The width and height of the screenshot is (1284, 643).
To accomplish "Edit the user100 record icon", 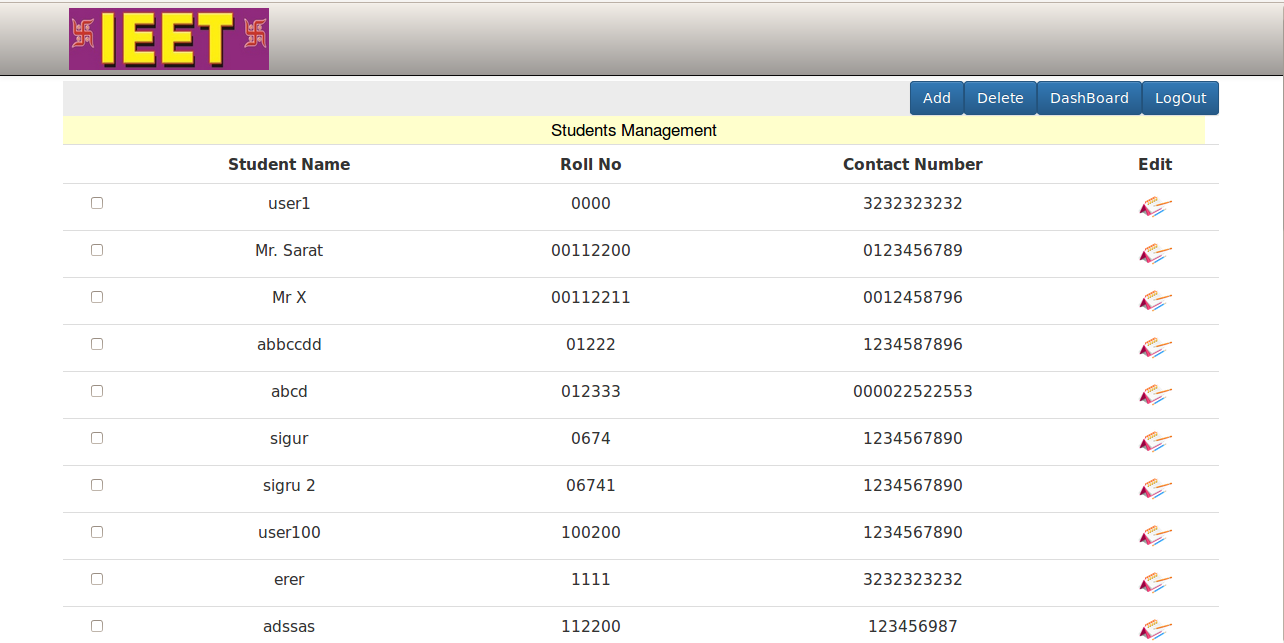I will point(1155,536).
